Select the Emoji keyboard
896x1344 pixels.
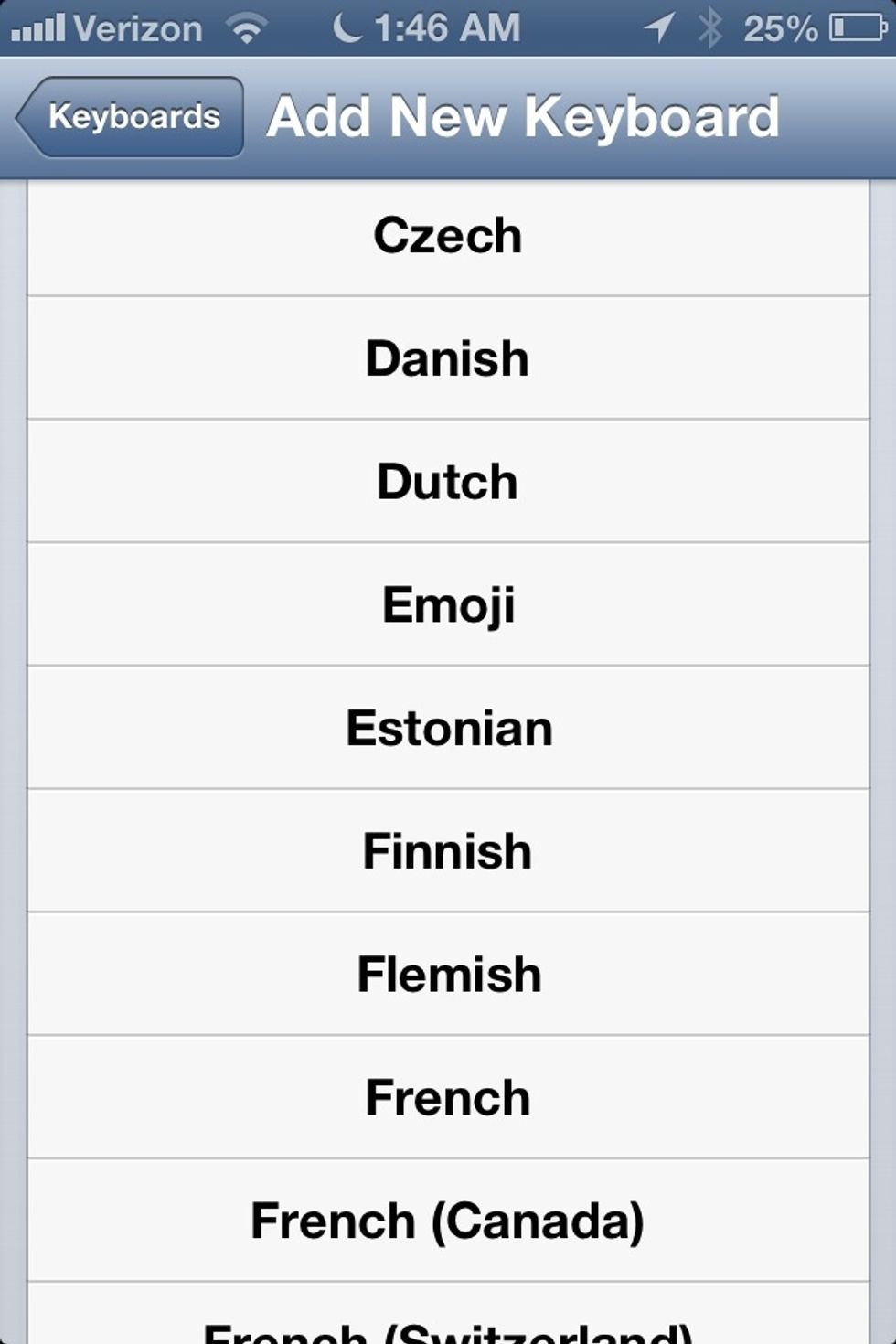(x=448, y=605)
